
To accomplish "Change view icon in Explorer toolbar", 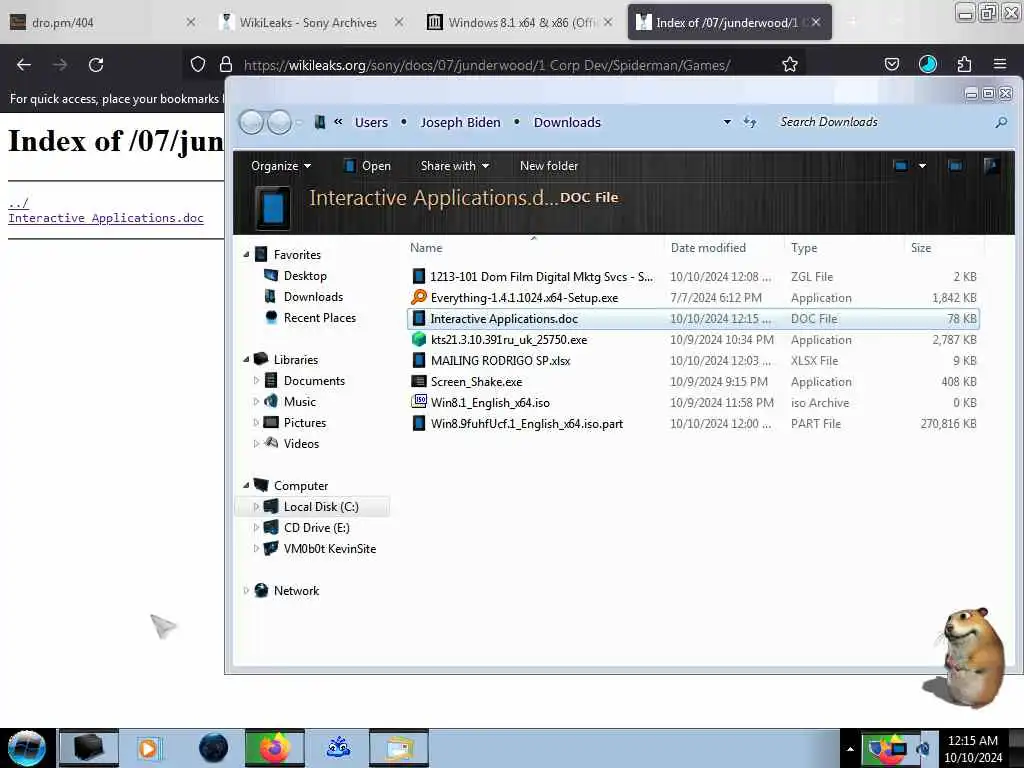I will coord(900,166).
